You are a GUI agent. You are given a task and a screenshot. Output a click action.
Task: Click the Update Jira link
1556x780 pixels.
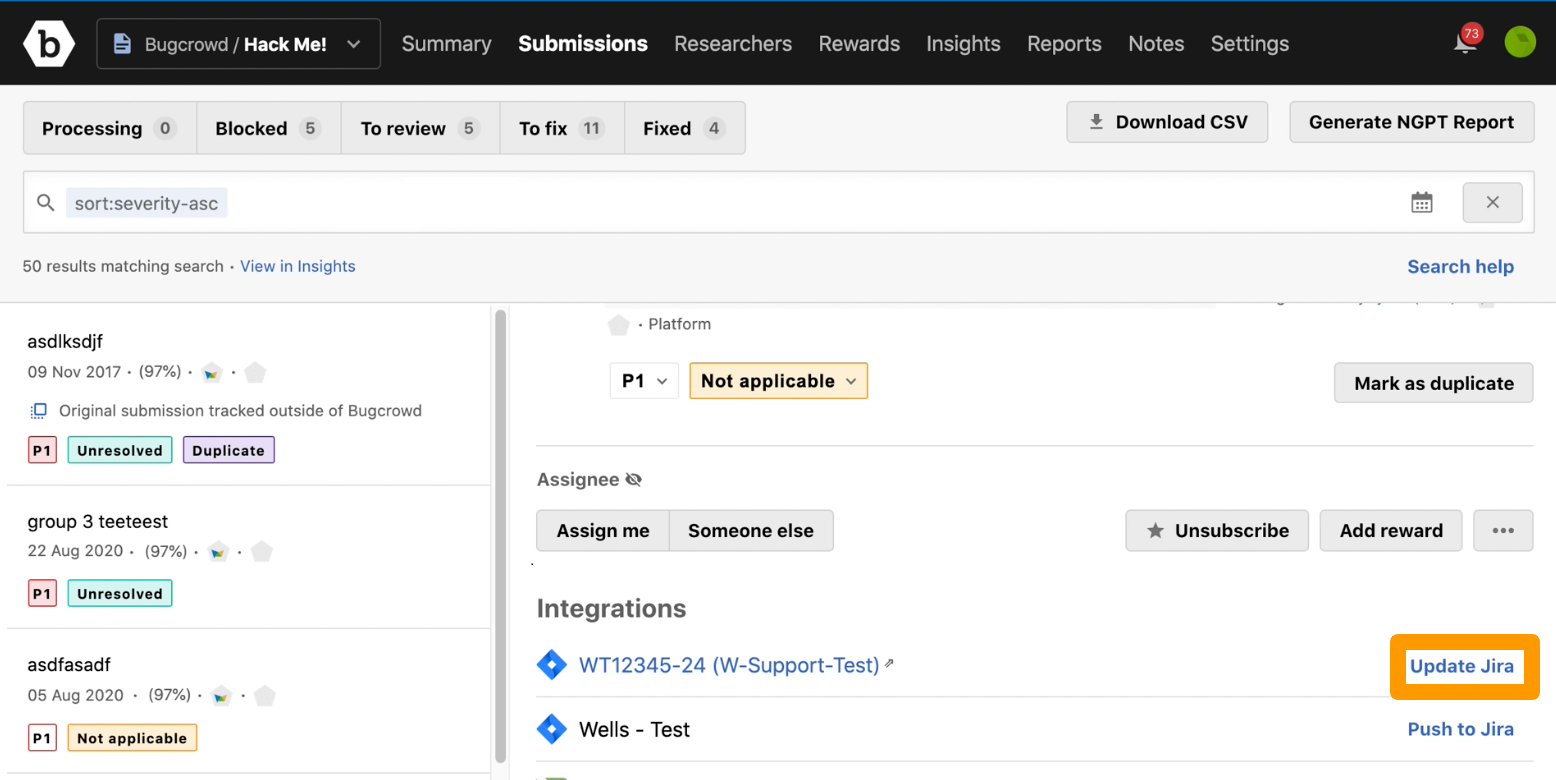1462,666
